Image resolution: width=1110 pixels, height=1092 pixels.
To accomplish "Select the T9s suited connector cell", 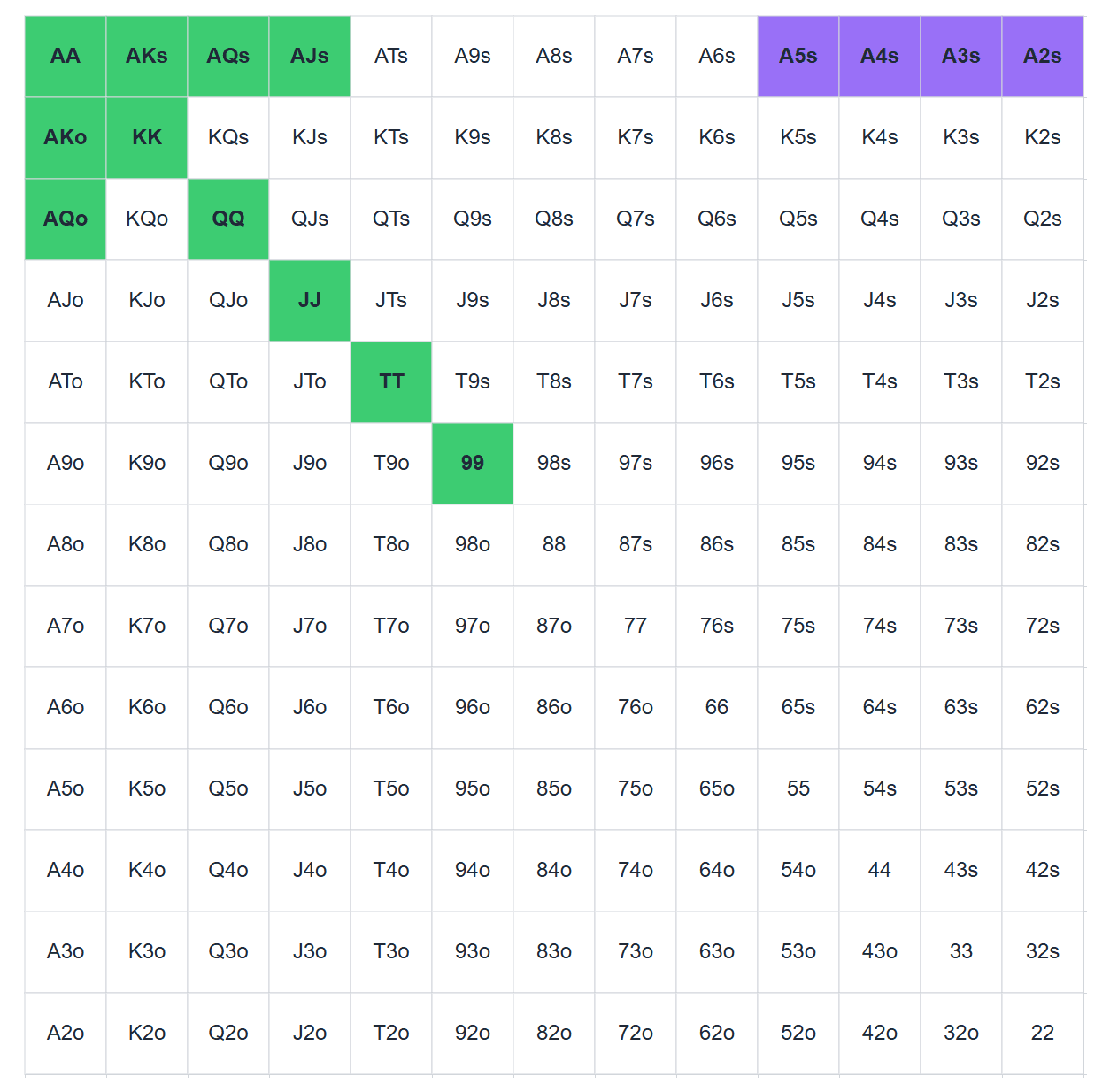I will (473, 381).
